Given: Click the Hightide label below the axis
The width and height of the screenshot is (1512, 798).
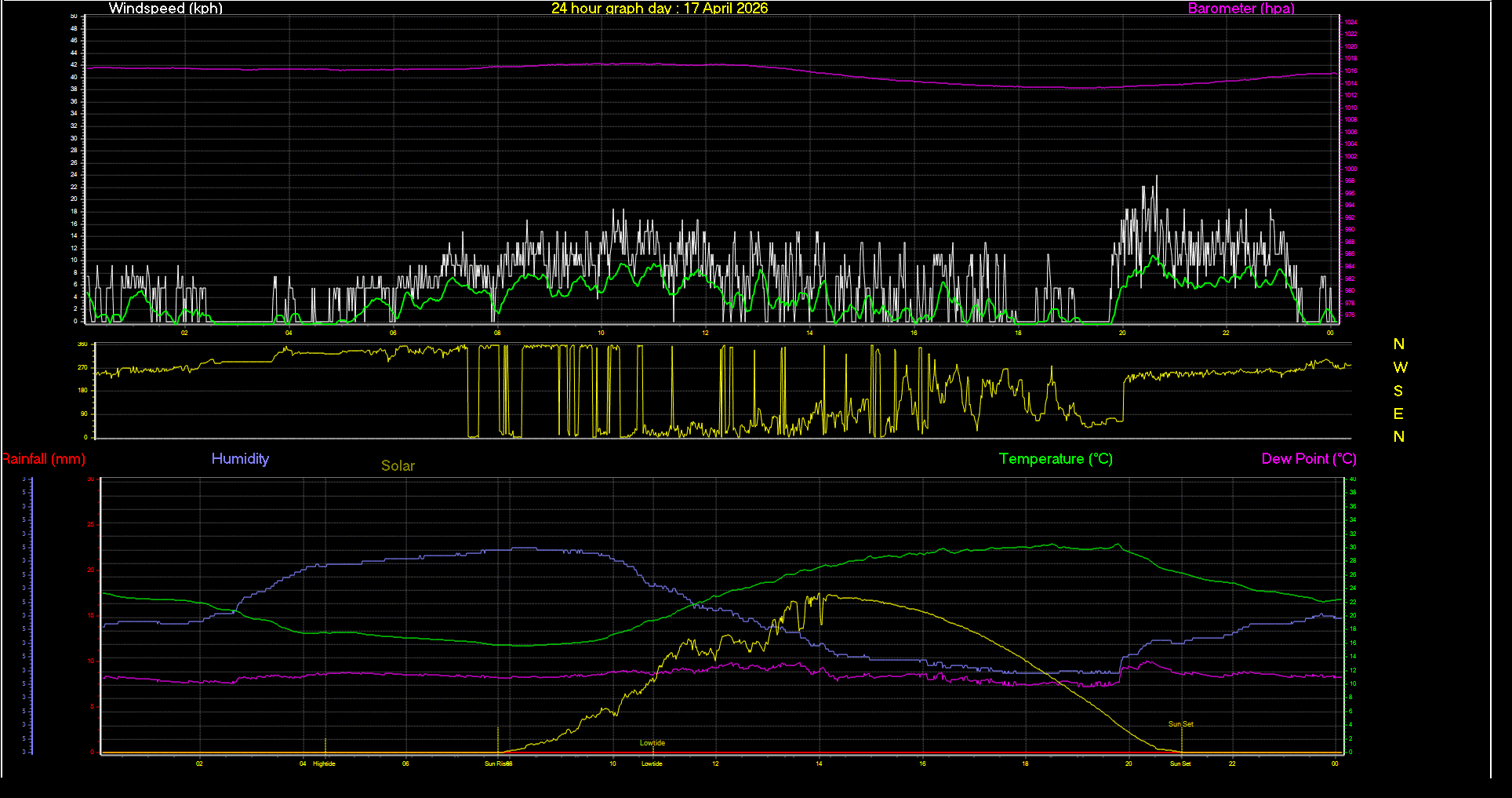Looking at the screenshot, I should [322, 763].
